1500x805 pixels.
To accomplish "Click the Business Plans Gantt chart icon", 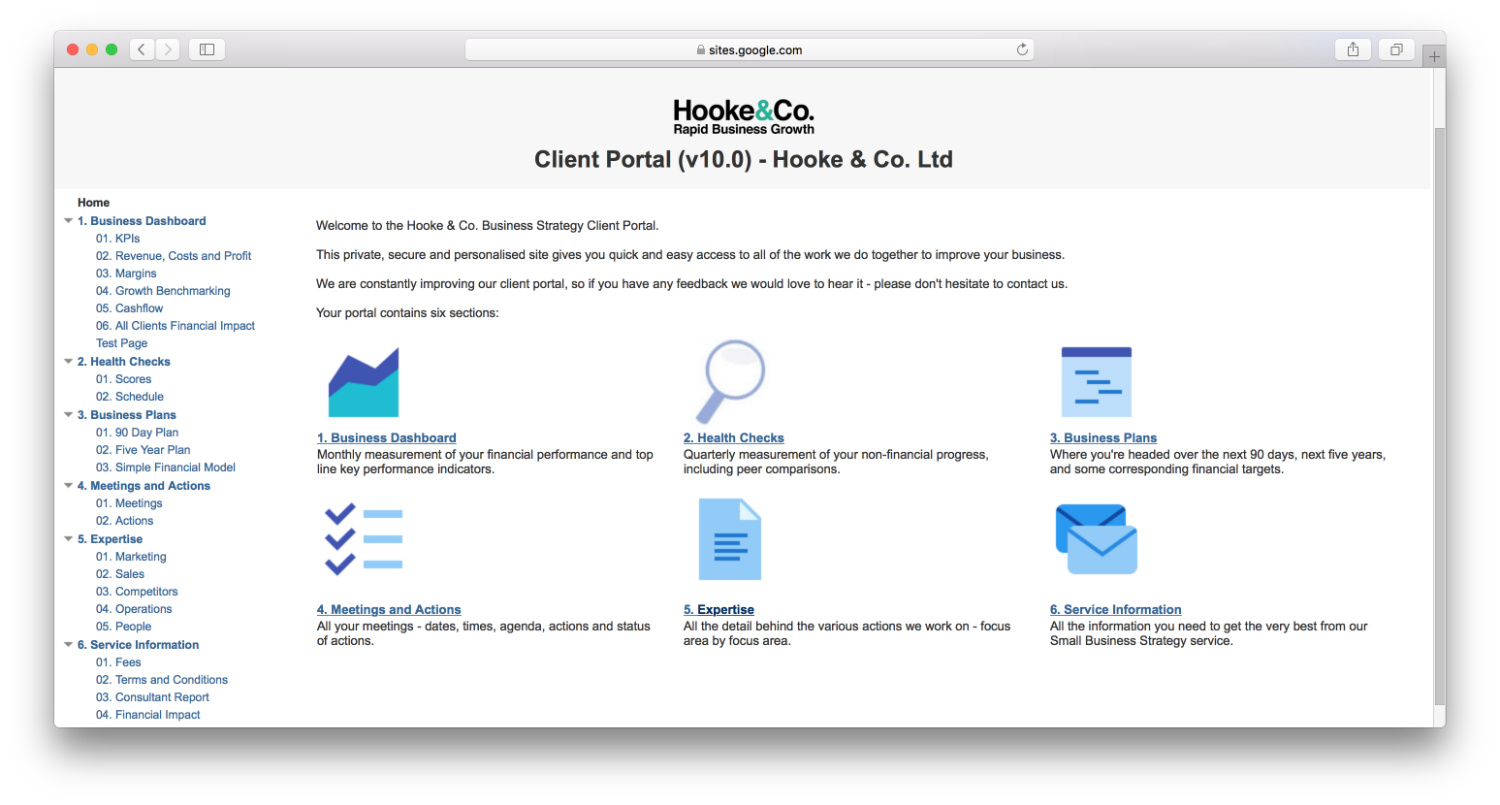I will (x=1096, y=382).
